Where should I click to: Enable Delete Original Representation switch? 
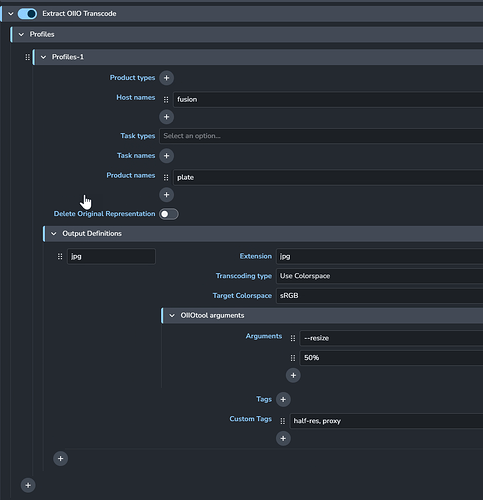point(169,214)
